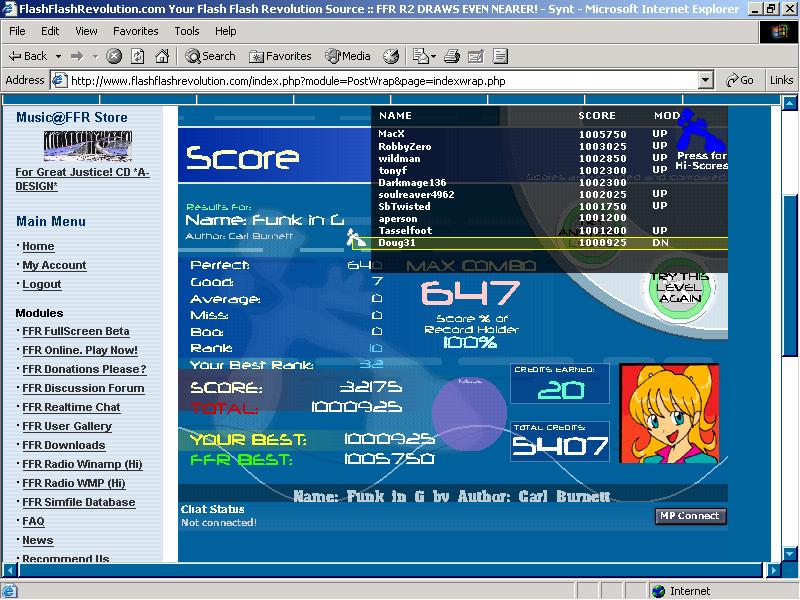Viewport: 800px width, 600px height.
Task: Open the Media toolbar button
Action: click(348, 56)
